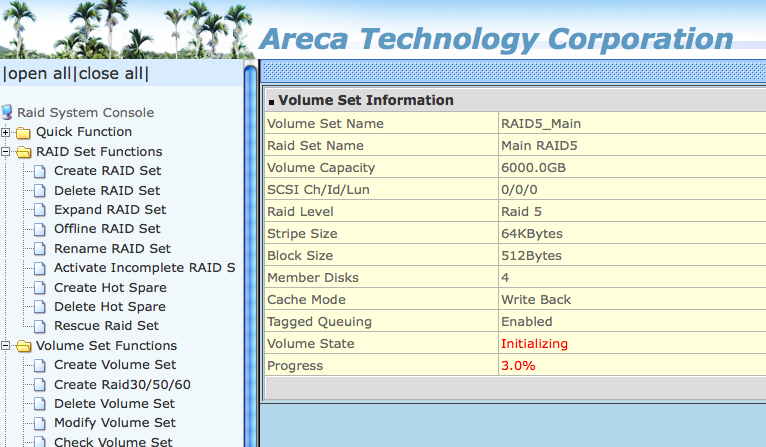766x447 pixels.
Task: Open Activate Incomplete RAID Set page
Action: point(145,268)
